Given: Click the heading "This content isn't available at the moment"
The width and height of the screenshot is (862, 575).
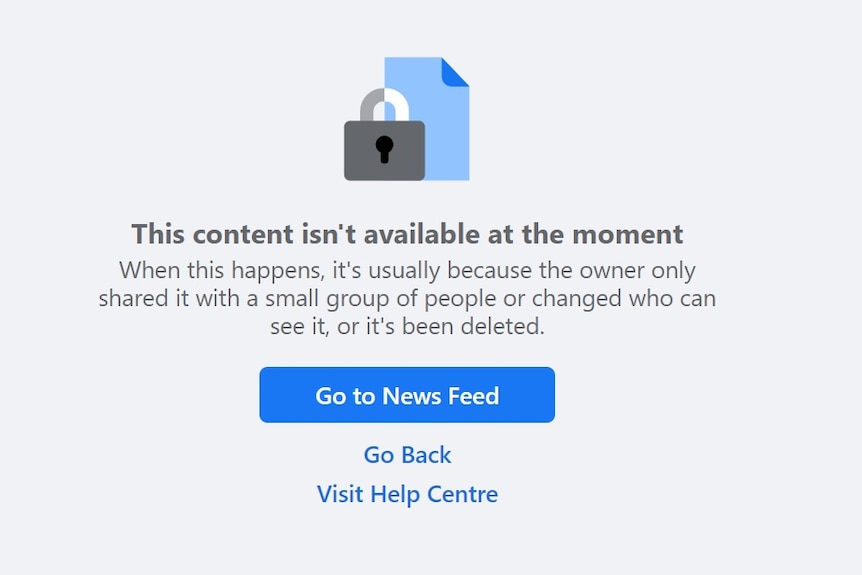Looking at the screenshot, I should [407, 234].
